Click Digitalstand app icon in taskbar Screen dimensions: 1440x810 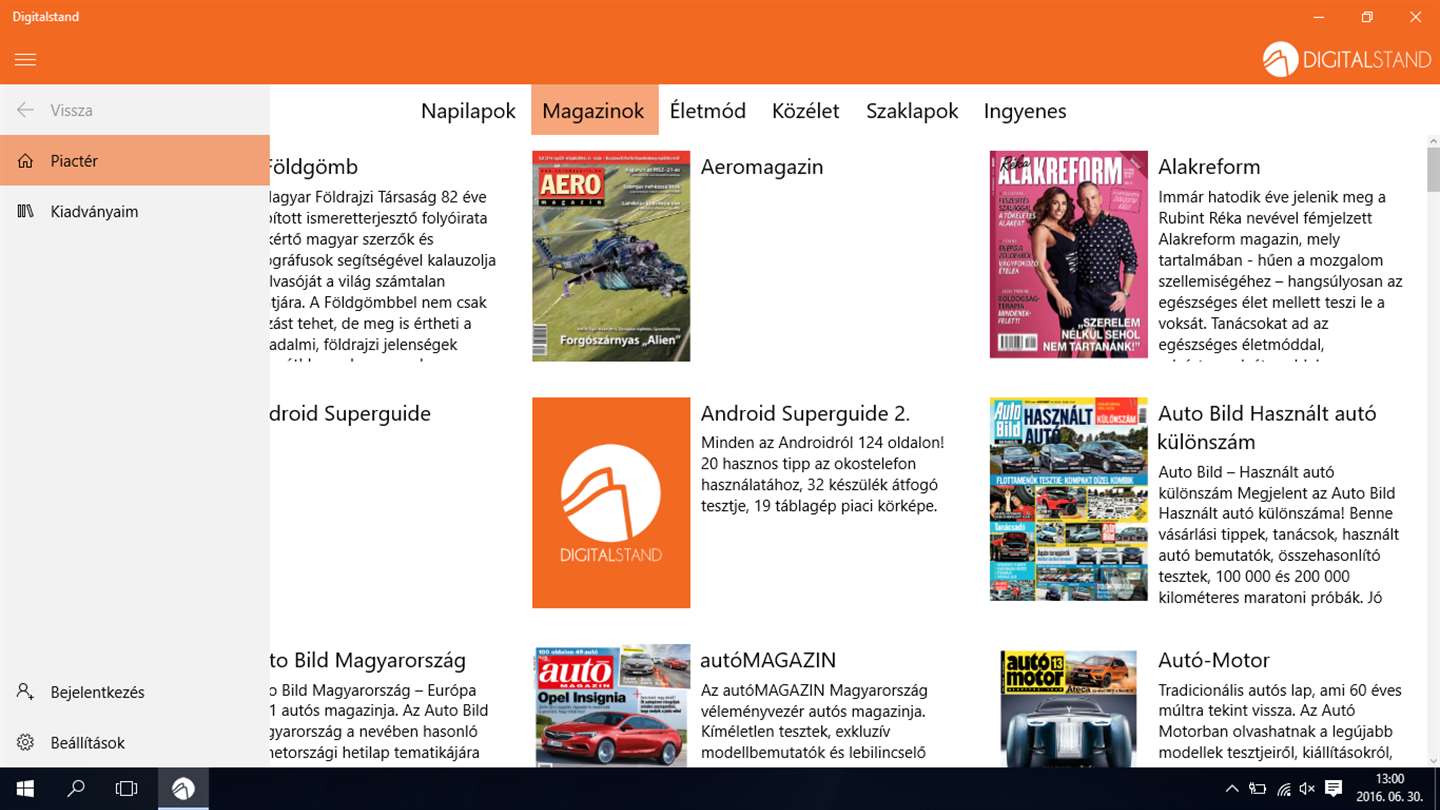coord(183,789)
